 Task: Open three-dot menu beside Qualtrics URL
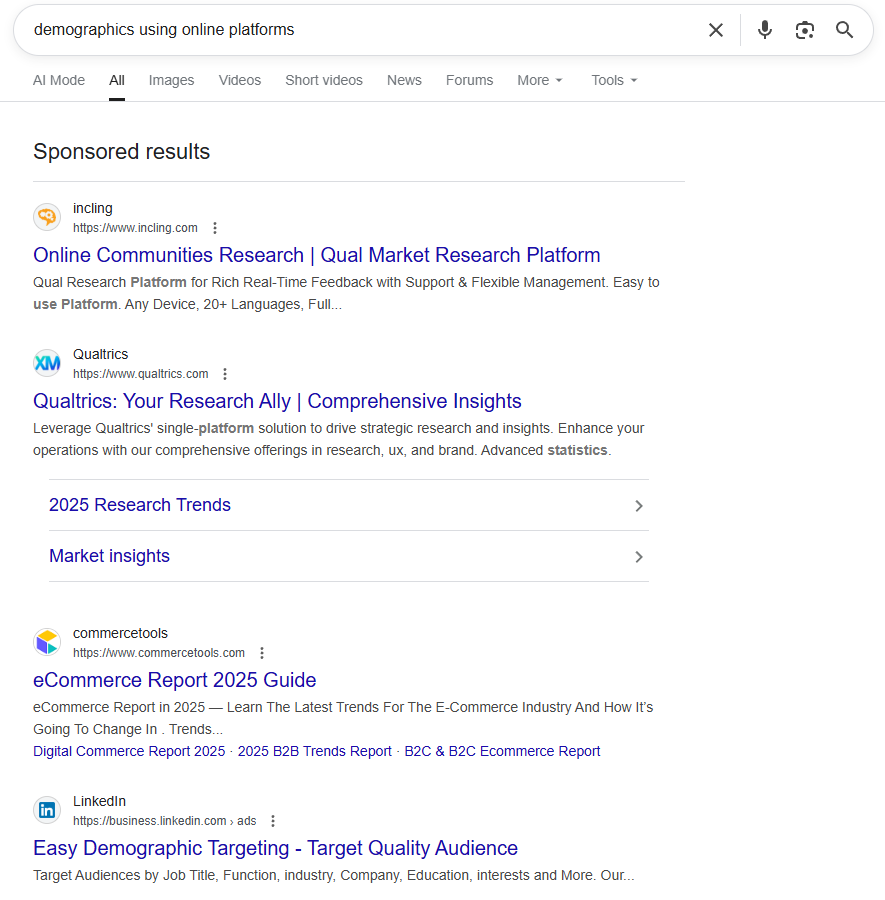point(225,374)
